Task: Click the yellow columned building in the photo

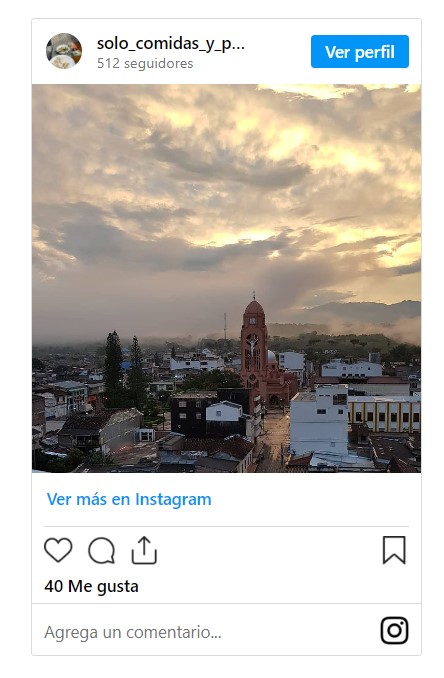Action: (x=384, y=414)
